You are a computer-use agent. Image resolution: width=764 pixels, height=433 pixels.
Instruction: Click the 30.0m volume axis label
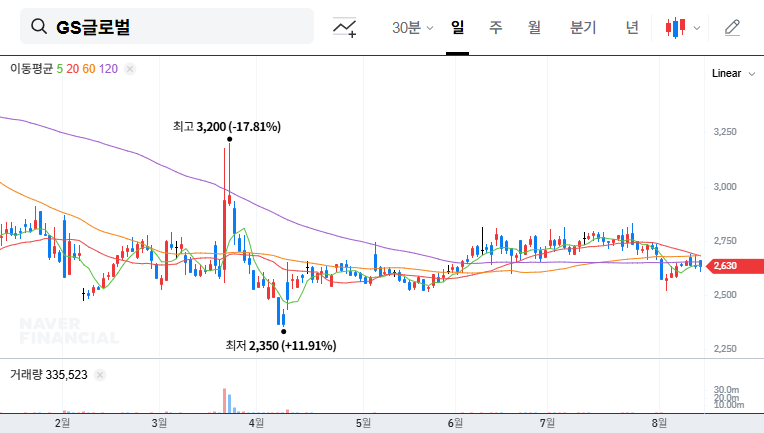coord(726,390)
